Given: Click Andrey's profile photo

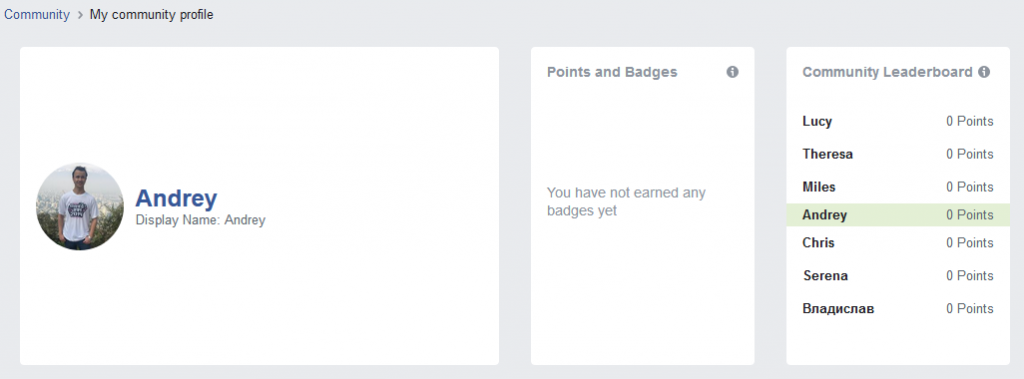Looking at the screenshot, I should [80, 206].
